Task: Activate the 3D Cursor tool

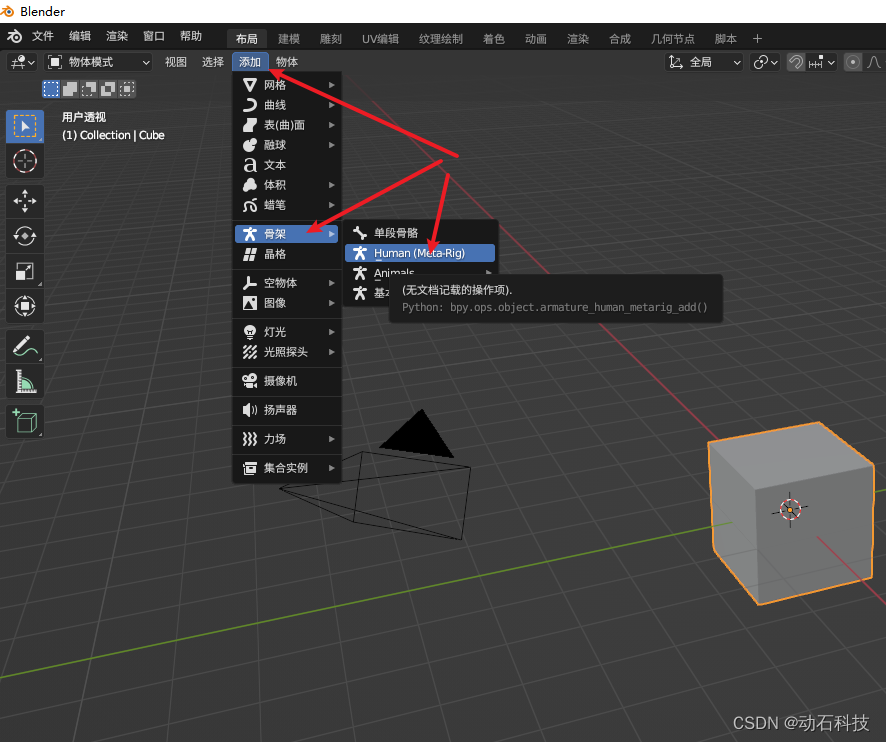Action: click(25, 161)
